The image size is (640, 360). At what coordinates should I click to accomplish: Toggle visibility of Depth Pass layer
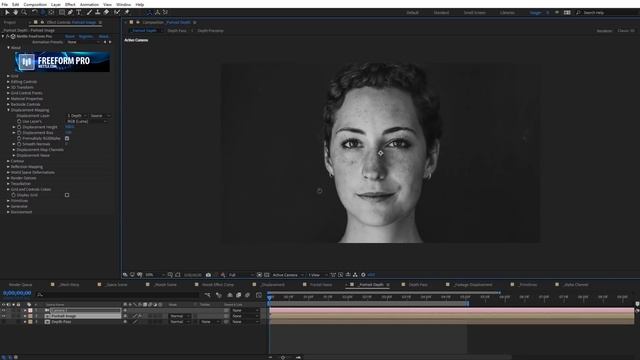[x=4, y=322]
